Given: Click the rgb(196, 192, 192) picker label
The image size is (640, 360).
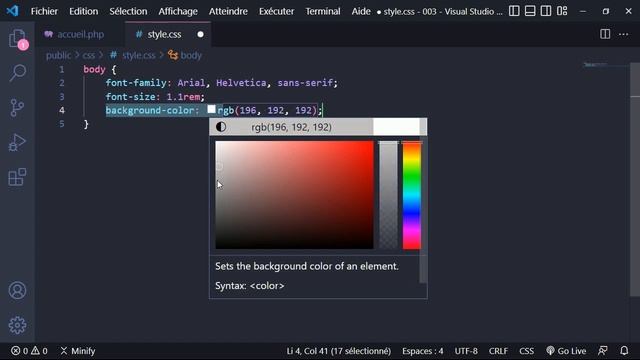Looking at the screenshot, I should pyautogui.click(x=291, y=127).
